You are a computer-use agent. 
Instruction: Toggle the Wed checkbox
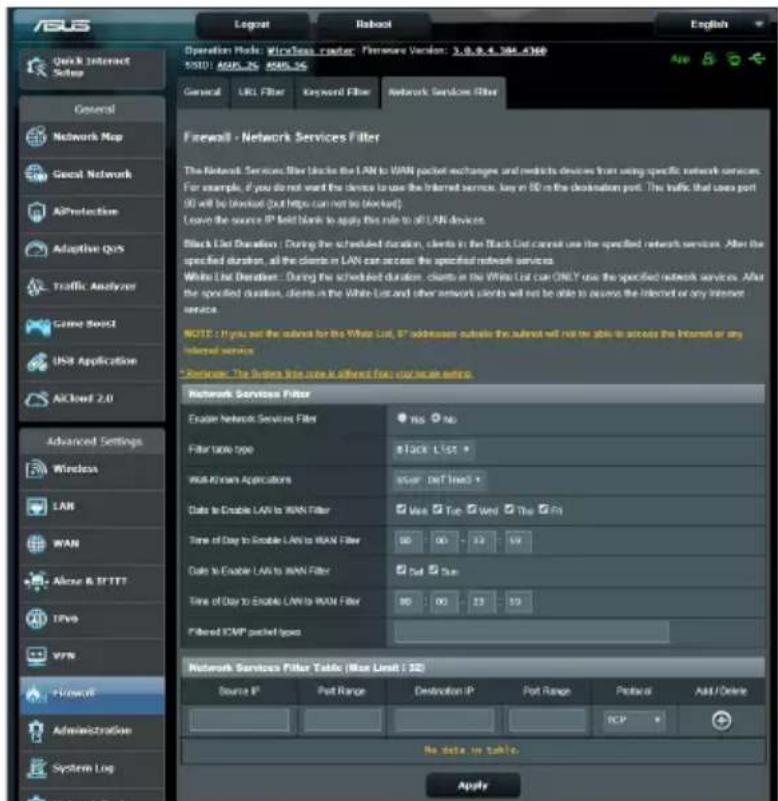(x=473, y=509)
